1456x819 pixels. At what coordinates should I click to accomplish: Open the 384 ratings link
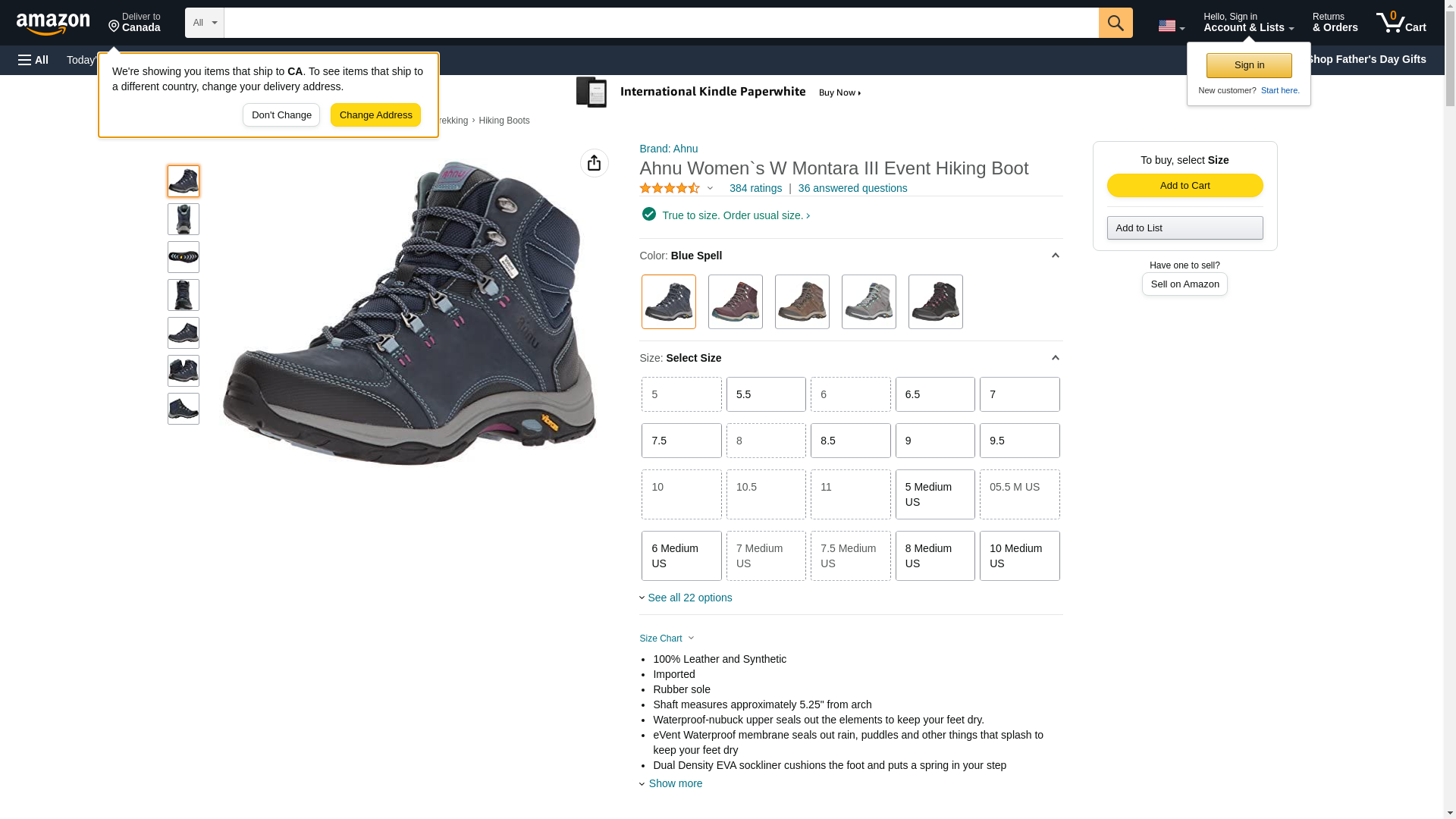[755, 188]
